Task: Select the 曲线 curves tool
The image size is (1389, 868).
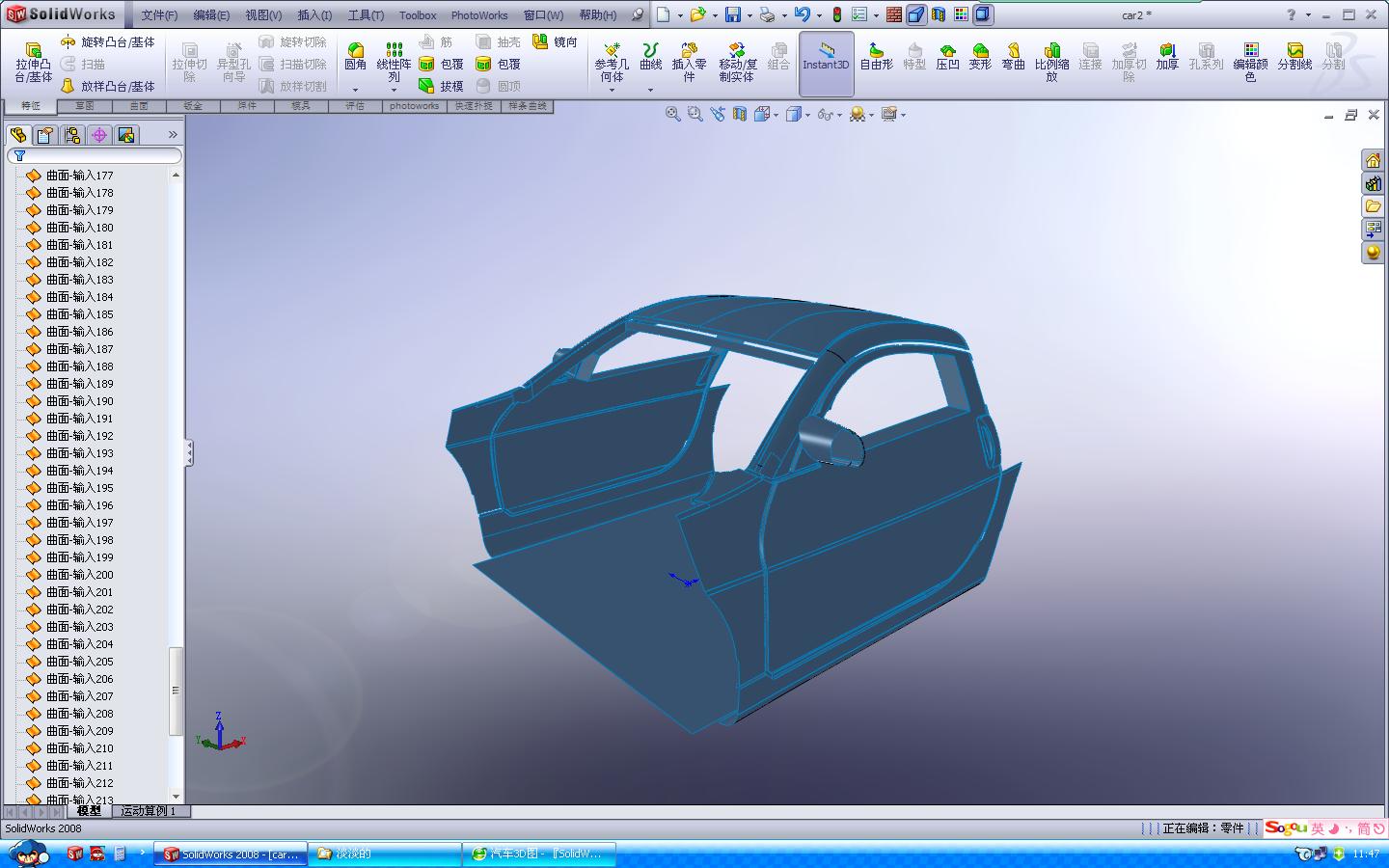Action: [x=651, y=56]
